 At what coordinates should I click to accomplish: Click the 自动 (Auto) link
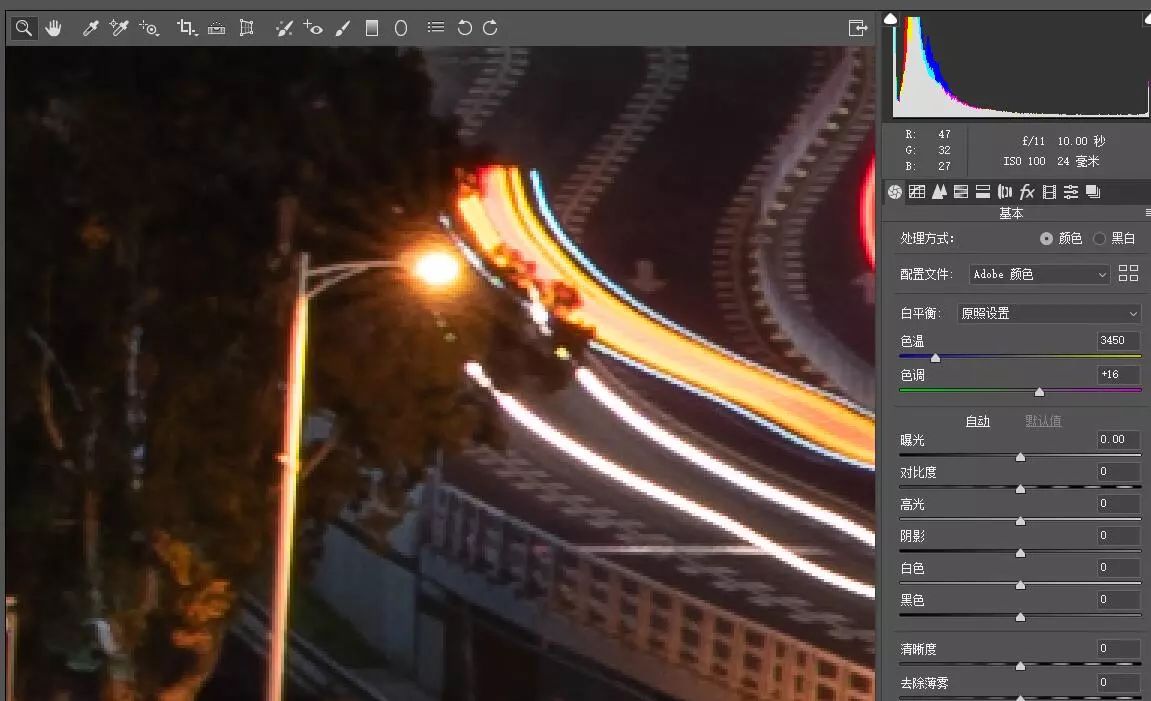pos(977,421)
